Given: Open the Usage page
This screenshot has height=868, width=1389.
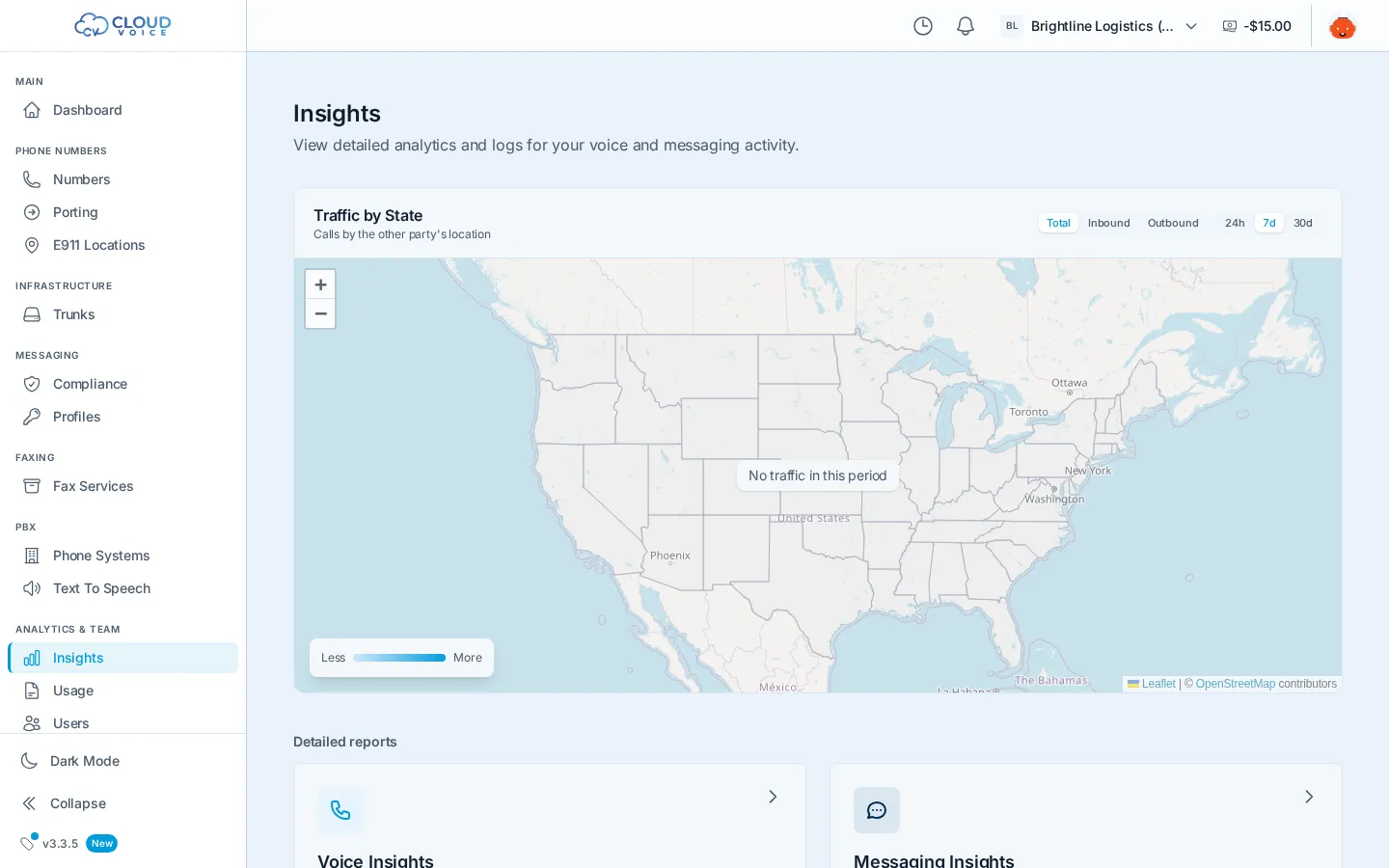Looking at the screenshot, I should tap(123, 691).
